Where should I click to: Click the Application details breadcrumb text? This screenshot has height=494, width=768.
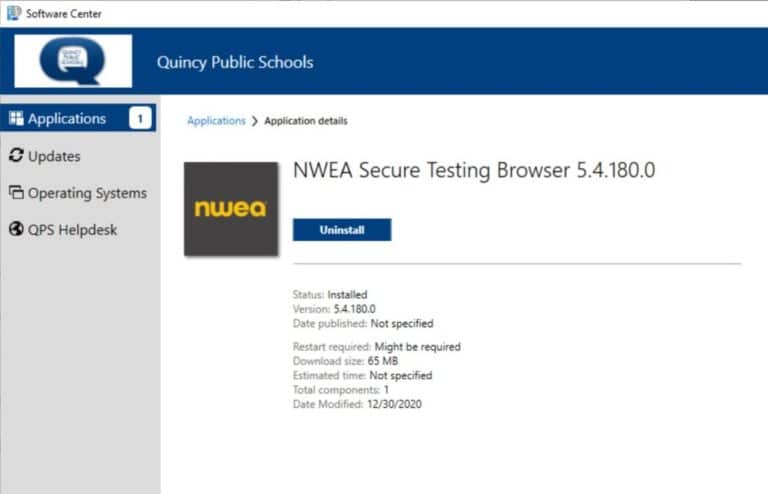click(x=306, y=121)
